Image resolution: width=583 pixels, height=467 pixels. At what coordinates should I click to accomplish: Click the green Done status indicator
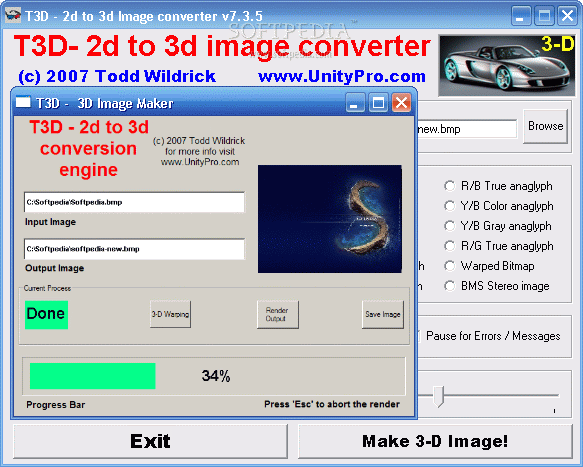click(x=46, y=315)
